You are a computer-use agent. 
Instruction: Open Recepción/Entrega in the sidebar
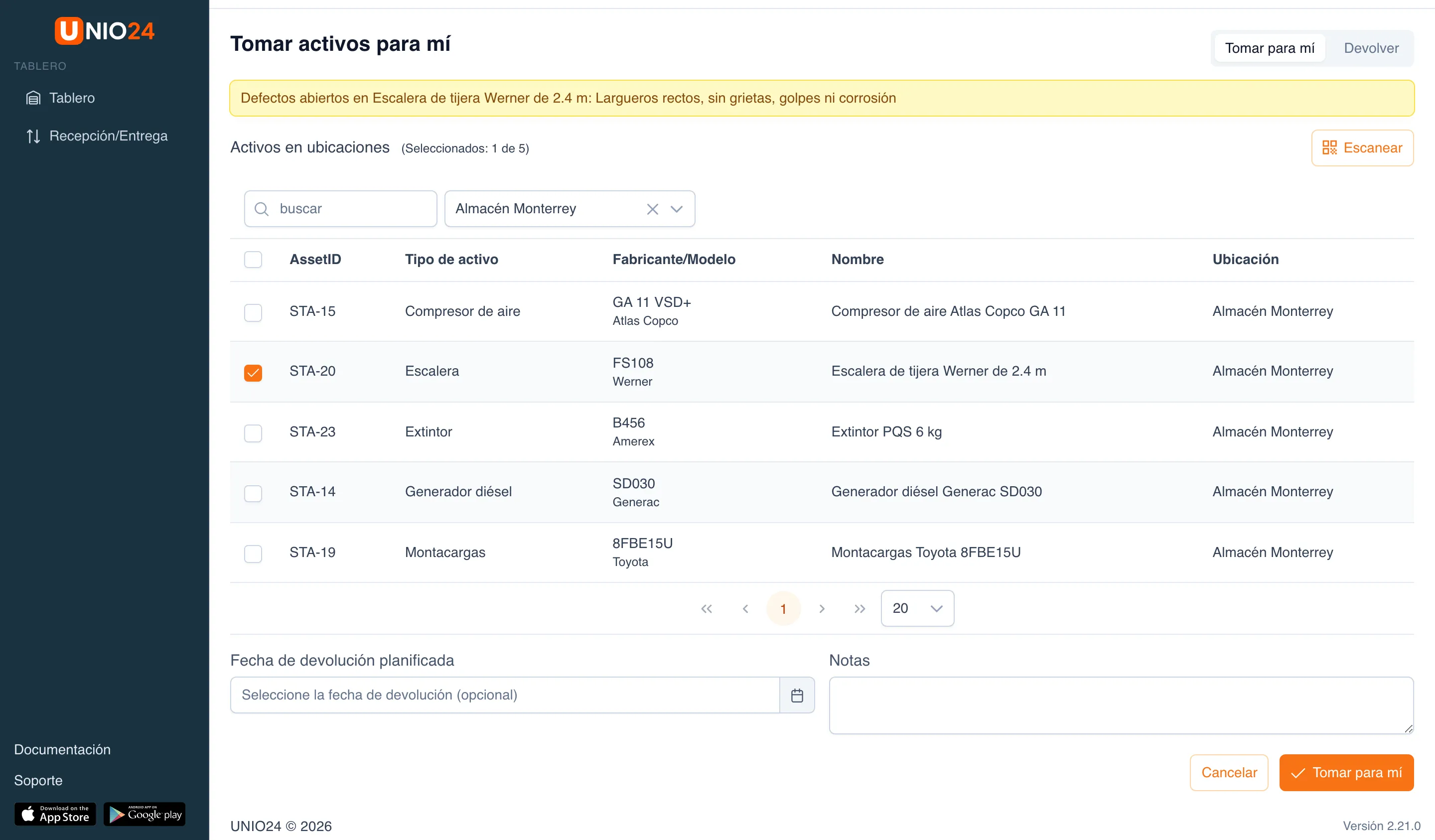click(97, 136)
